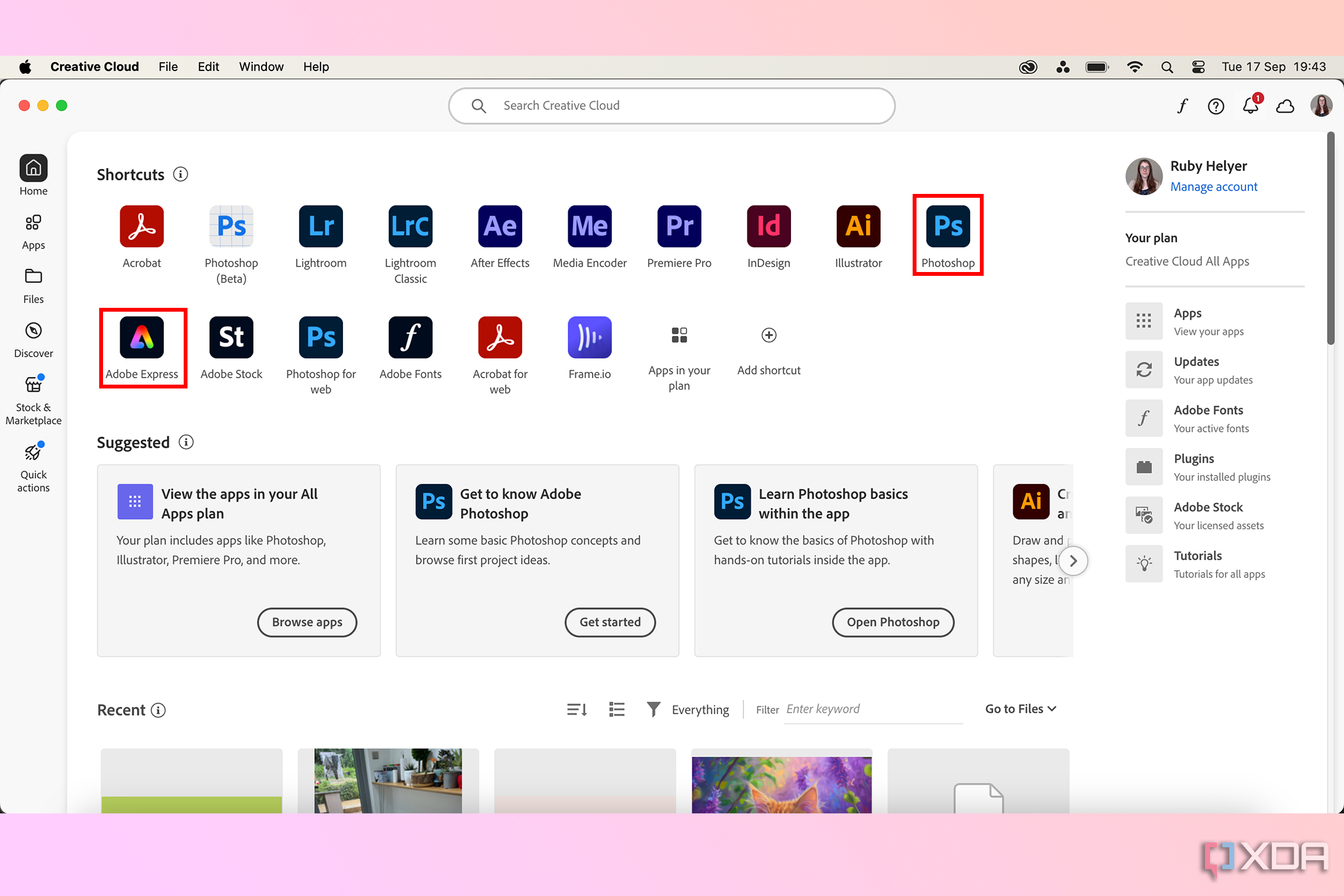Click Open Photoshop button

pos(893,622)
